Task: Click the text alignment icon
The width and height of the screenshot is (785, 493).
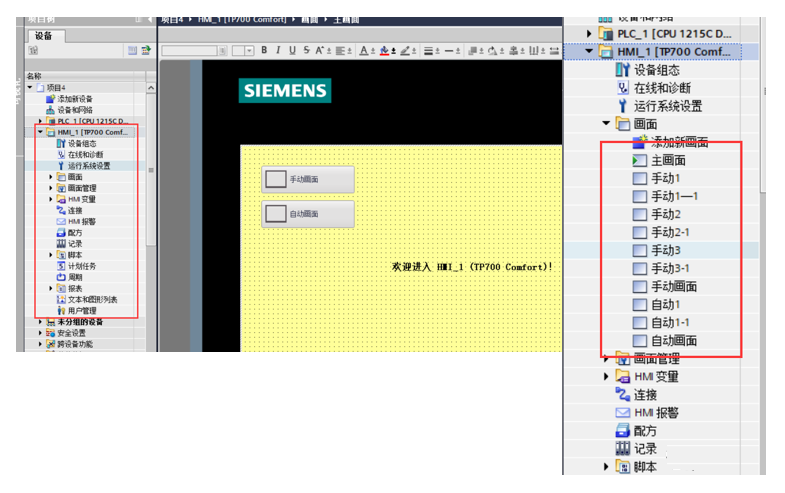Action: point(340,51)
